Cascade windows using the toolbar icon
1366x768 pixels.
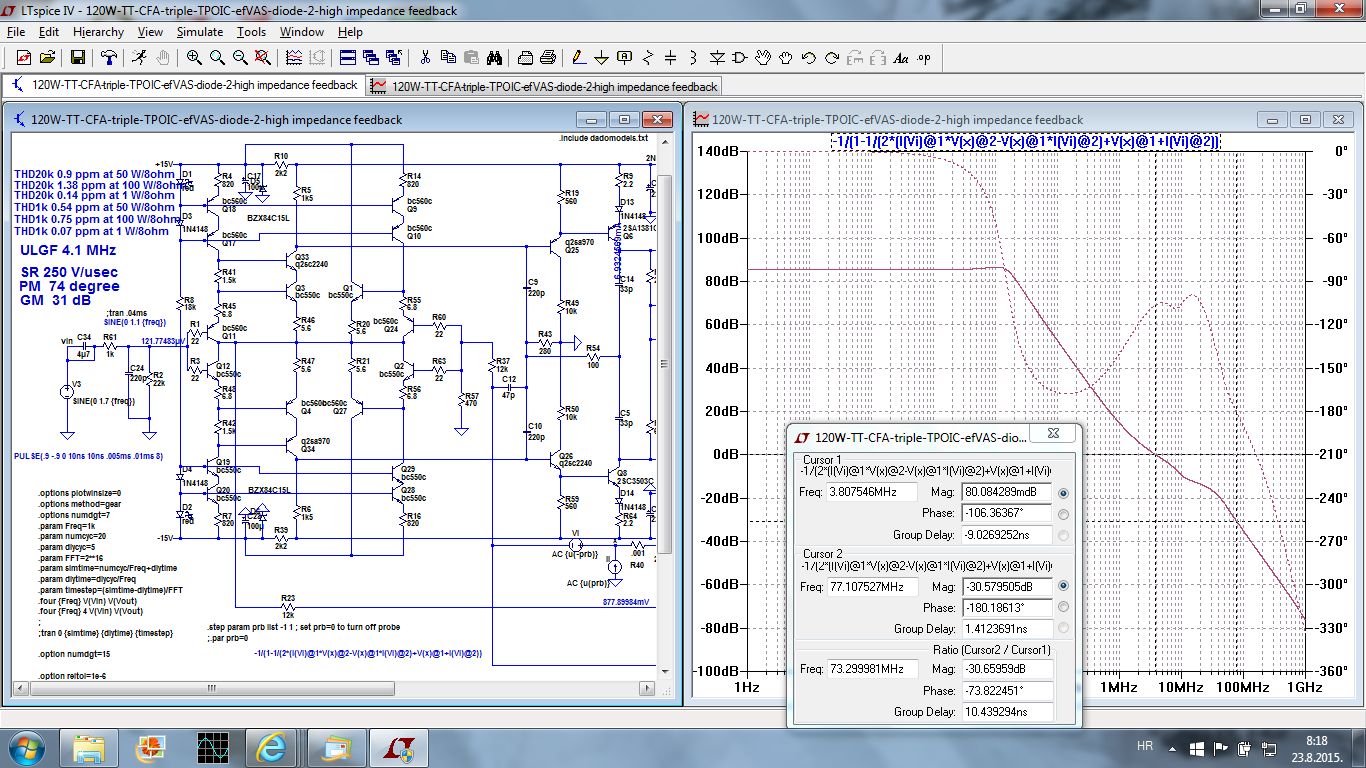pos(371,57)
